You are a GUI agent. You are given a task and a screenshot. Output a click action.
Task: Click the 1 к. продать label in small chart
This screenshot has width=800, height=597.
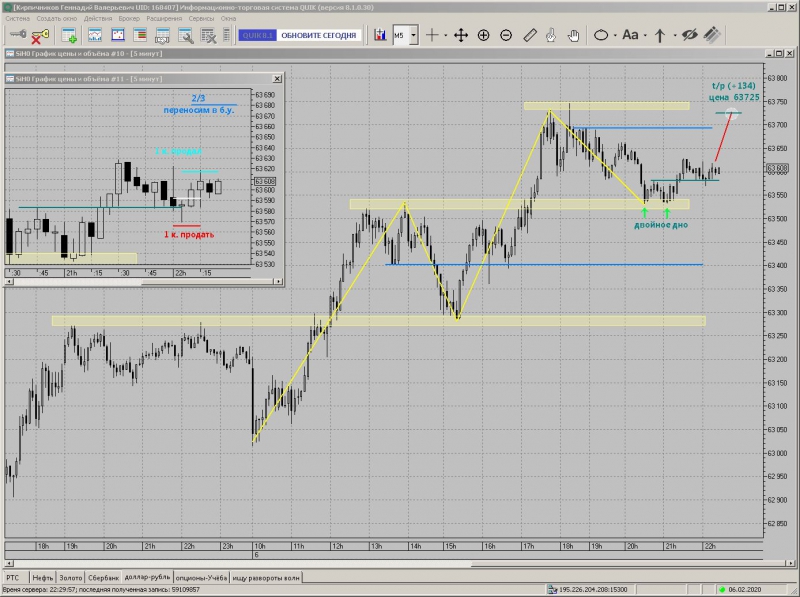[x=189, y=234]
